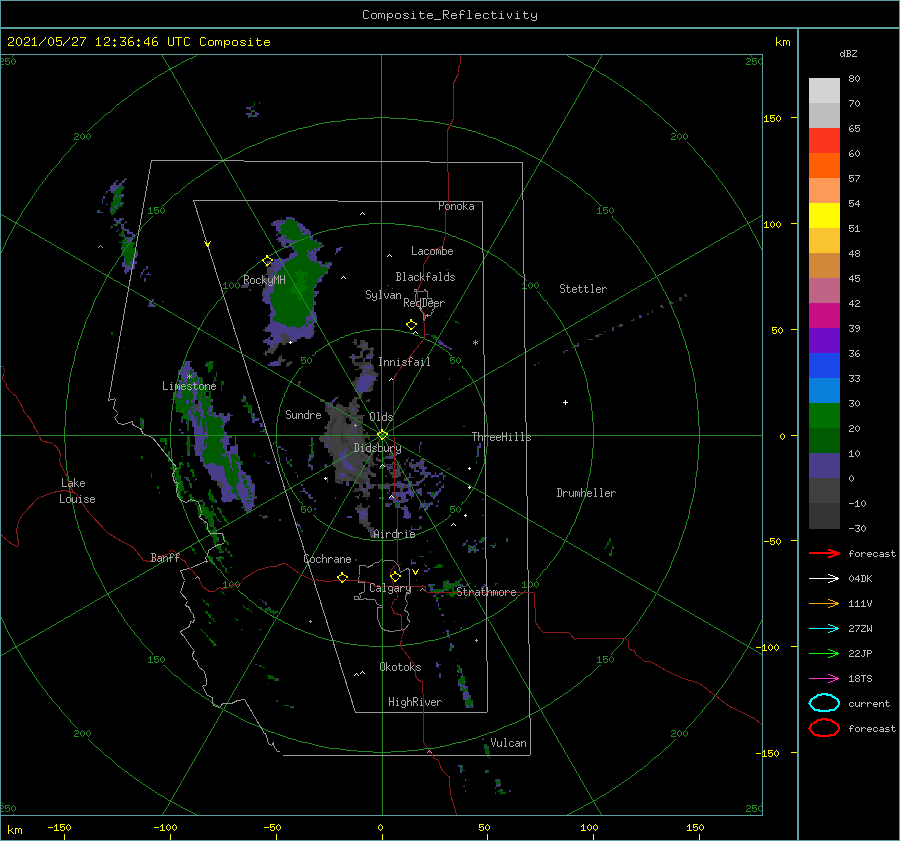The width and height of the screenshot is (900, 841).
Task: Click the Okotoks label
Action: pos(400,666)
